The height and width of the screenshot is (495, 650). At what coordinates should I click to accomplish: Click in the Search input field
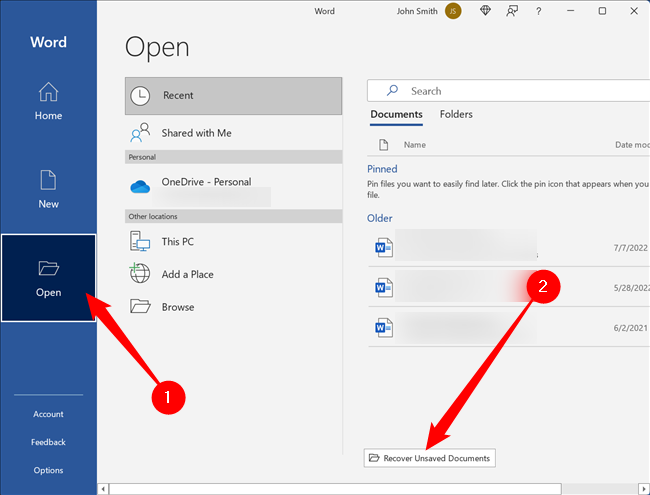pos(520,91)
